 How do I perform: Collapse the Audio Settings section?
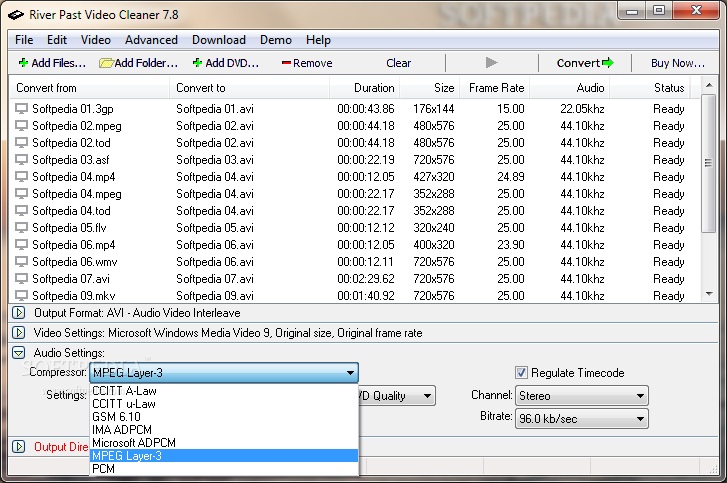[x=19, y=353]
